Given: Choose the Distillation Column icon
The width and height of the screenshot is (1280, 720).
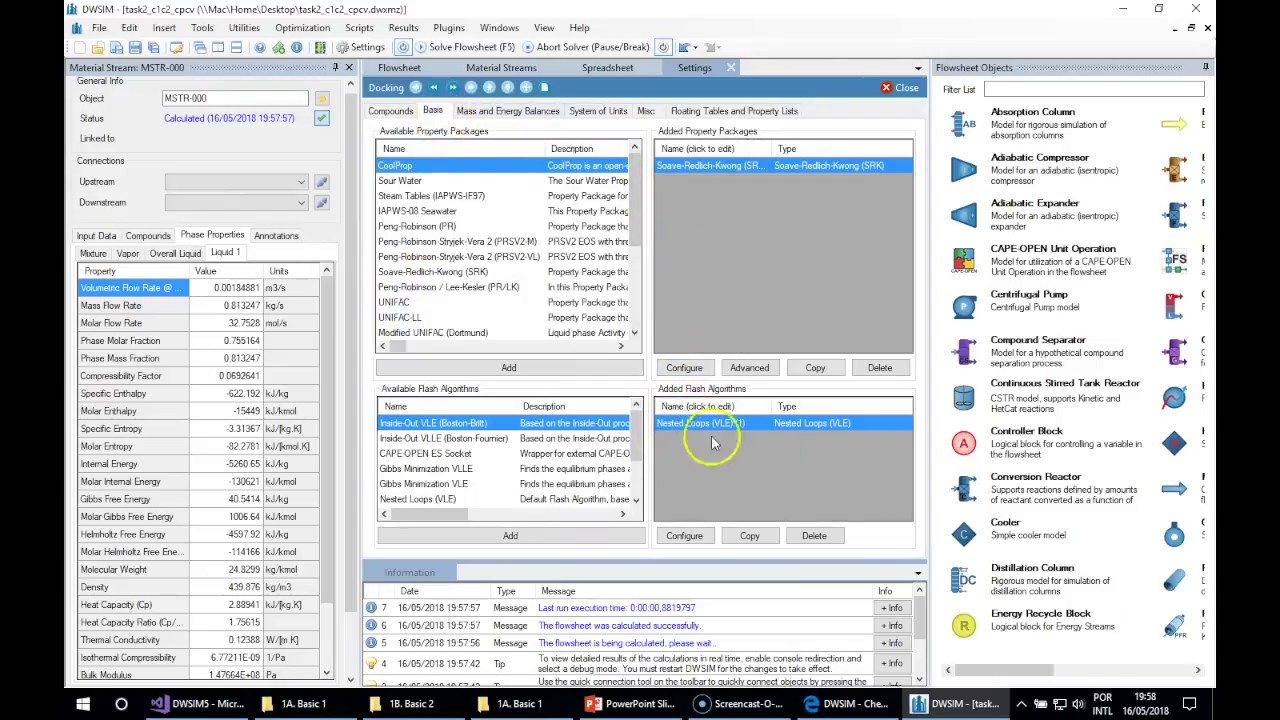Looking at the screenshot, I should coord(964,580).
